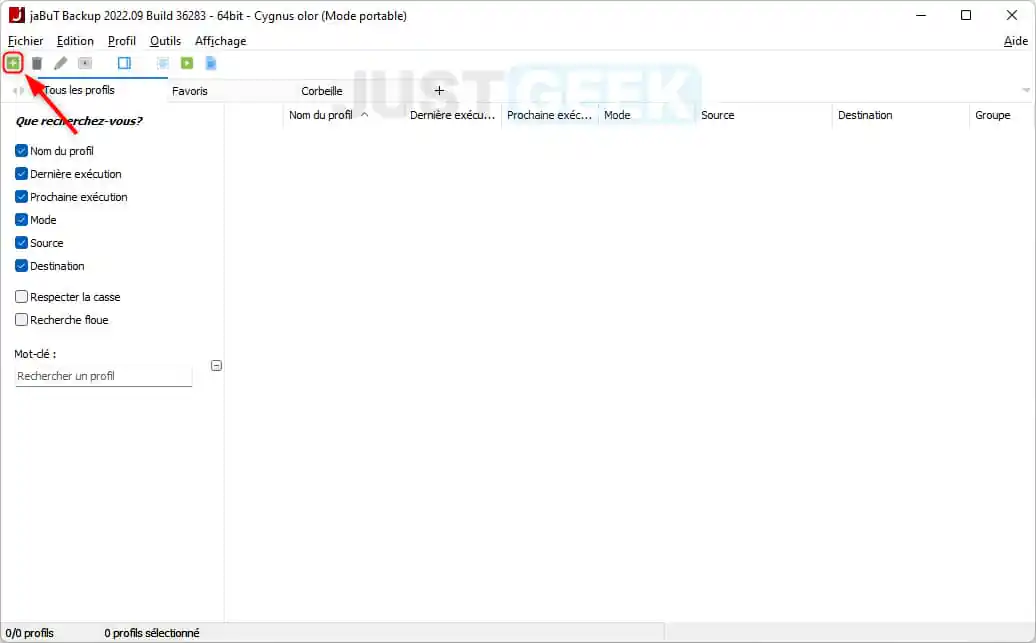
Task: Click the trash delete profile icon
Action: pyautogui.click(x=37, y=63)
